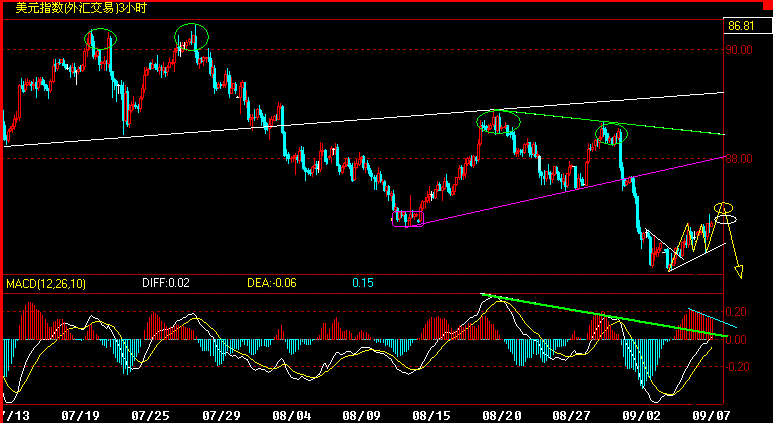Image resolution: width=773 pixels, height=423 pixels.
Task: Click the 09/02 date label
Action: tap(643, 416)
